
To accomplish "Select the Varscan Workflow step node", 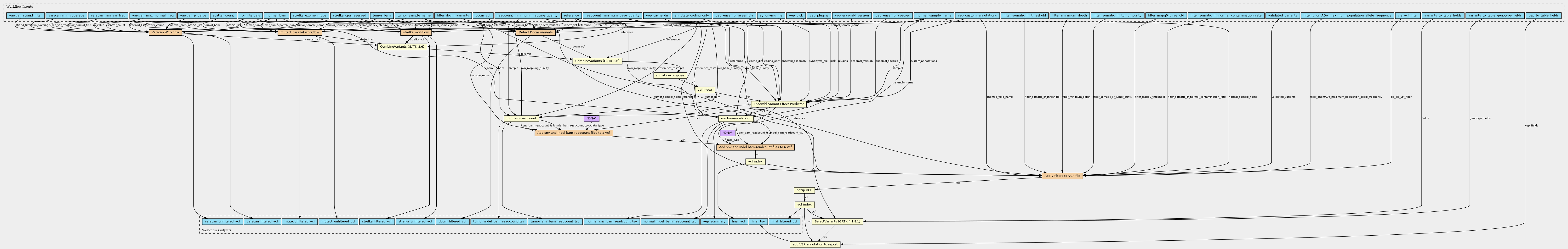I will coord(165,32).
